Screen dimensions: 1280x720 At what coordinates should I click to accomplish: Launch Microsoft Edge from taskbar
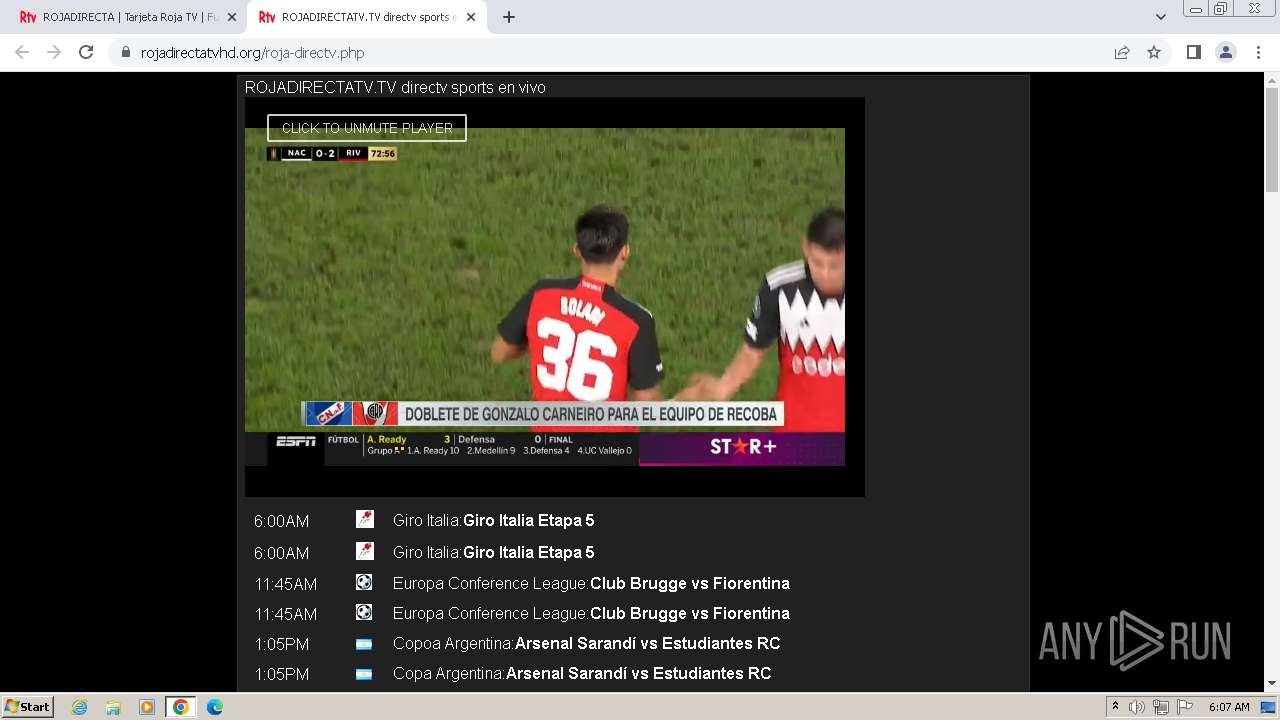point(215,707)
